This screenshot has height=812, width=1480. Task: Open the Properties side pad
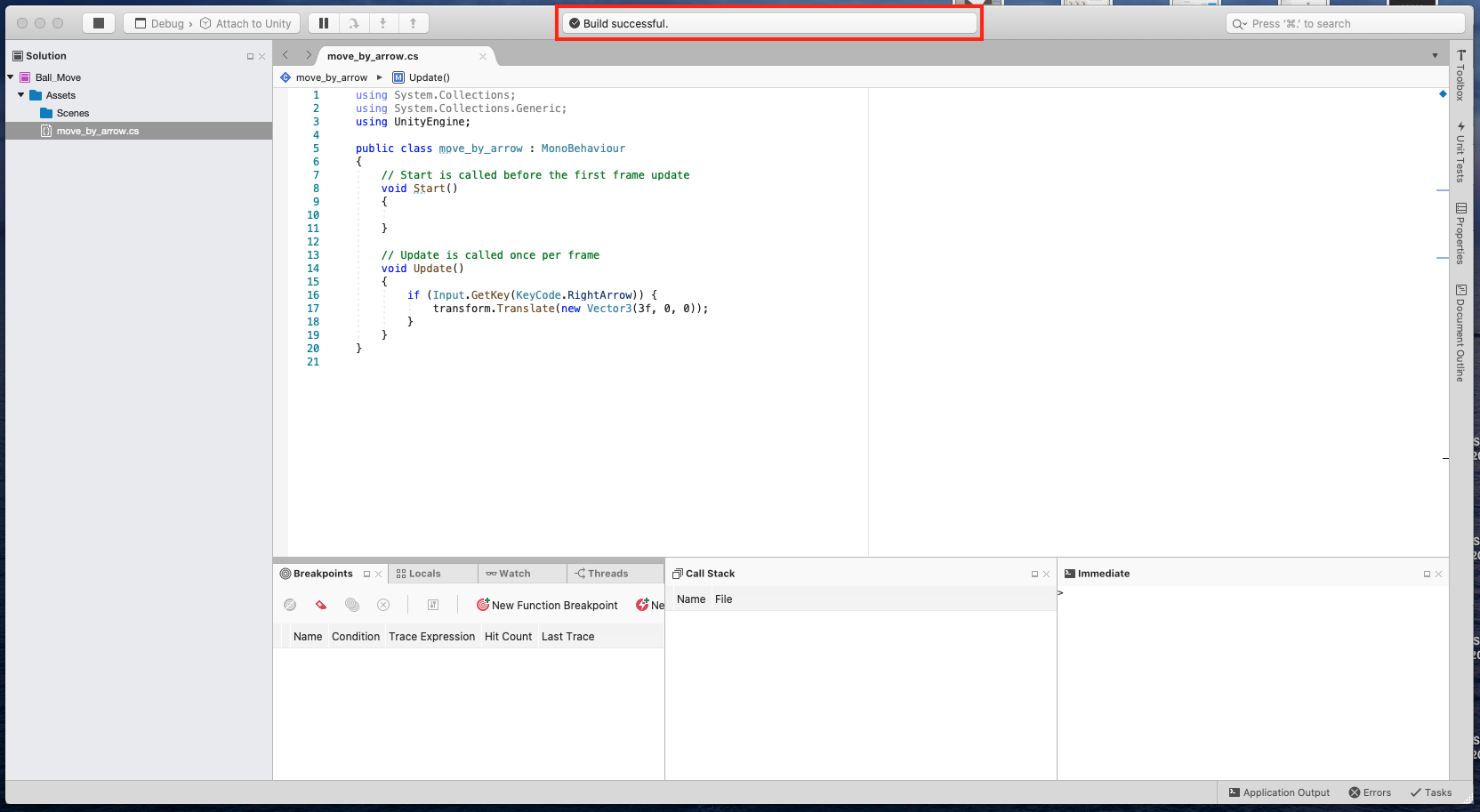tap(1460, 233)
